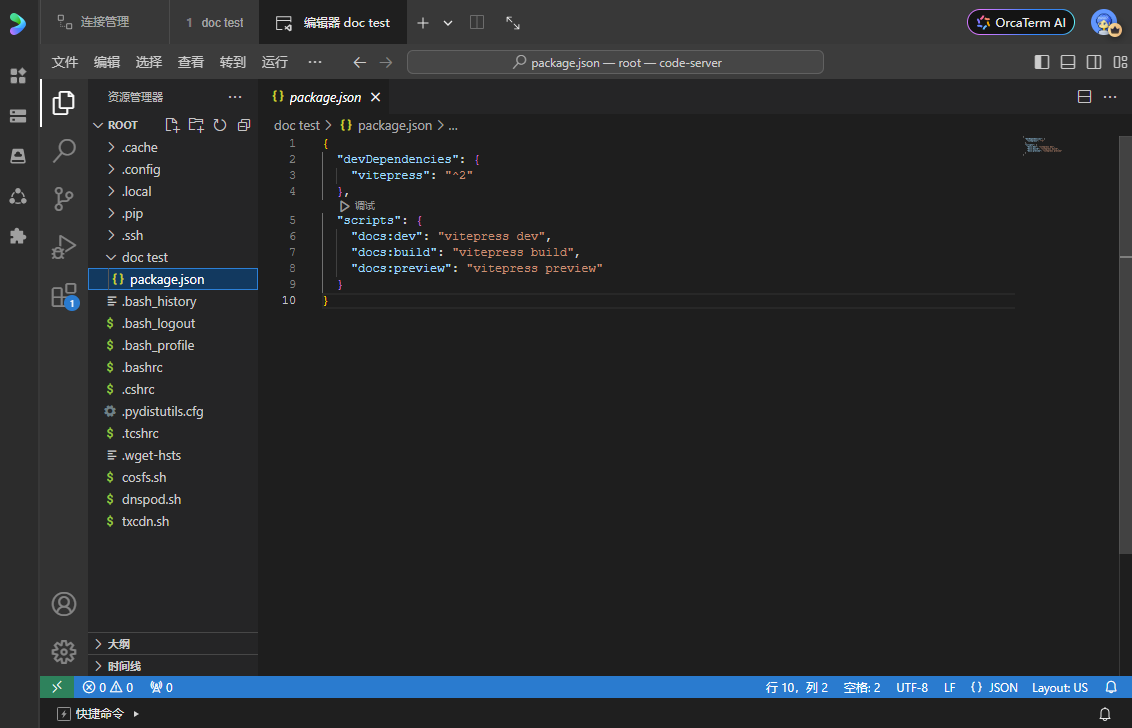Collapse the doc test folder
The height and width of the screenshot is (728, 1132).
pyautogui.click(x=144, y=257)
